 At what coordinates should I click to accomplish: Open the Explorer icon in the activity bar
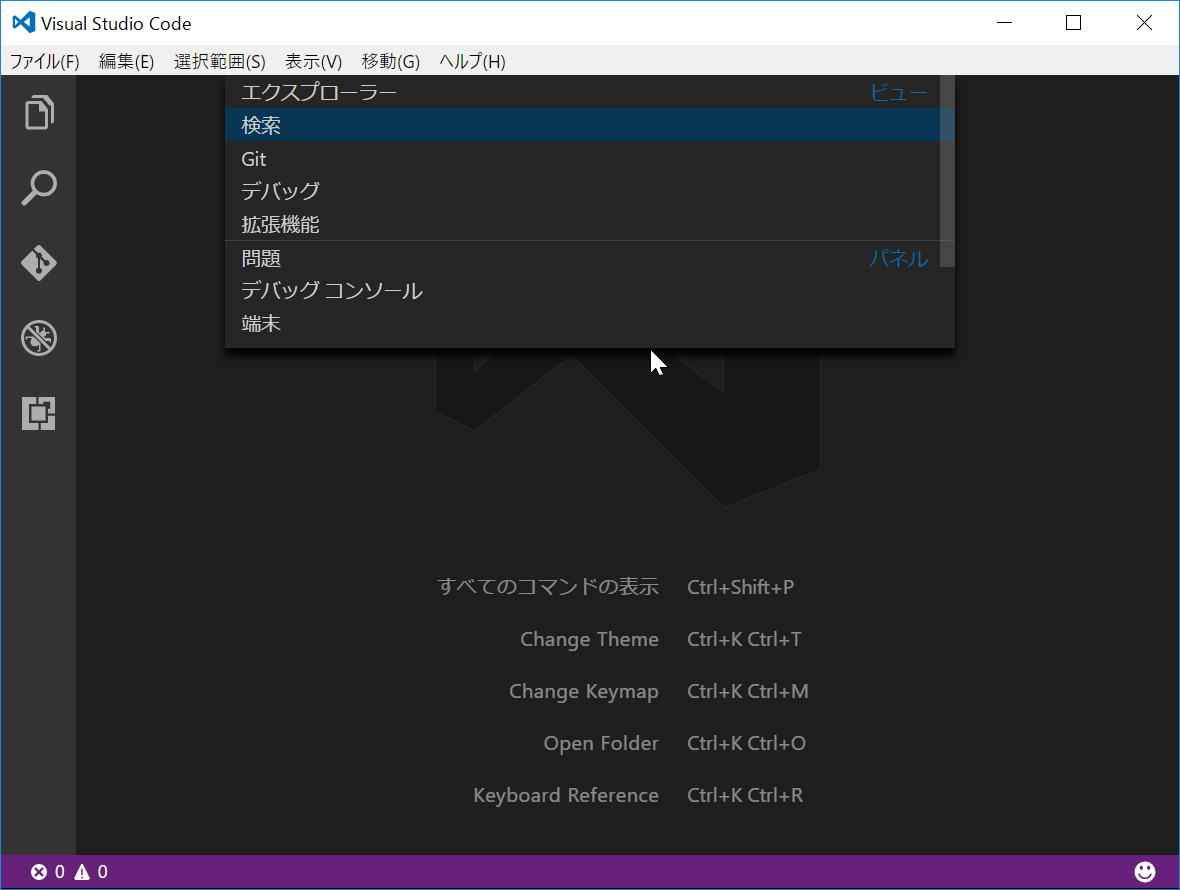(38, 112)
